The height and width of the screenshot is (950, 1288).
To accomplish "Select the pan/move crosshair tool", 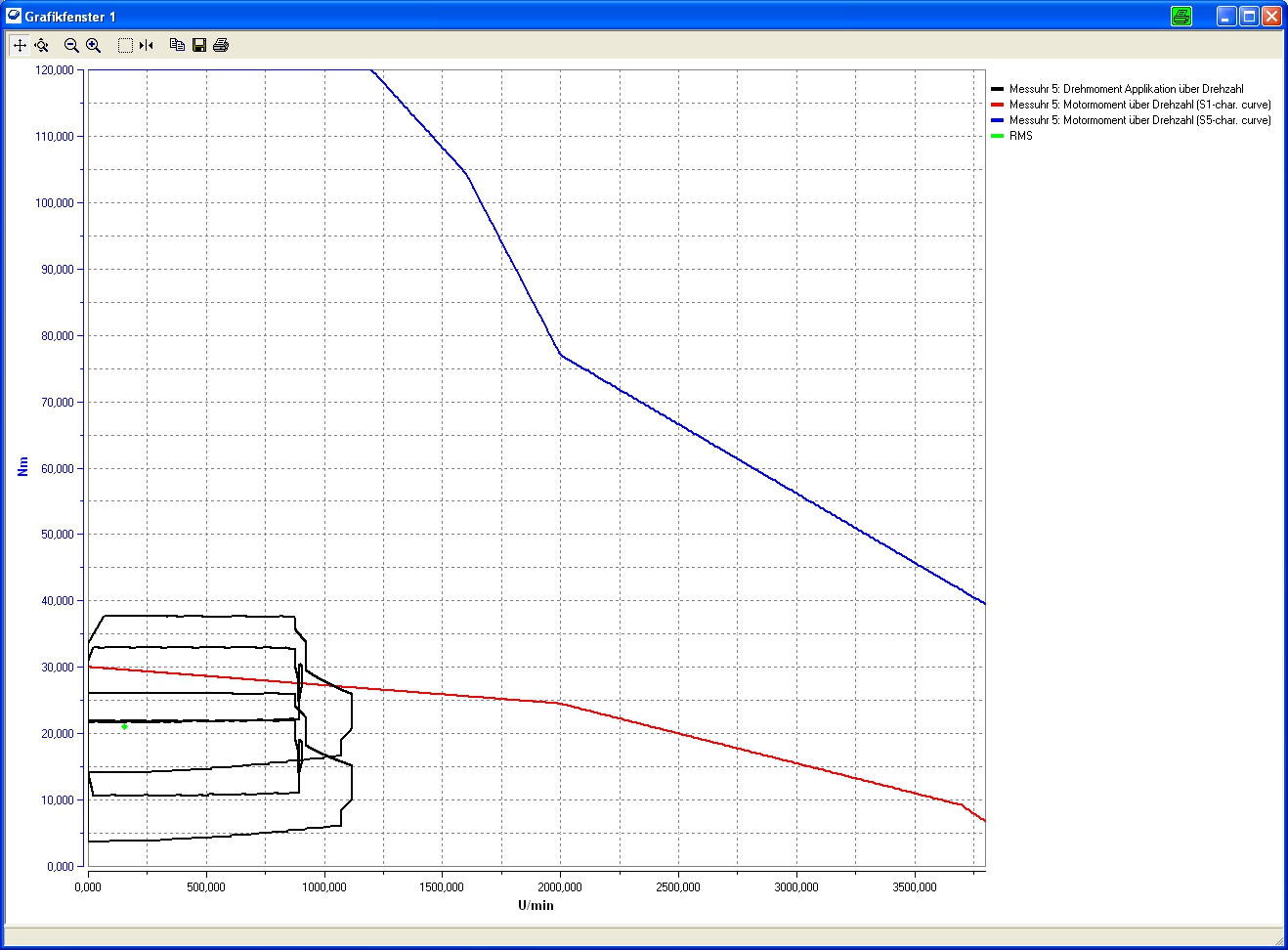I will pos(20,45).
